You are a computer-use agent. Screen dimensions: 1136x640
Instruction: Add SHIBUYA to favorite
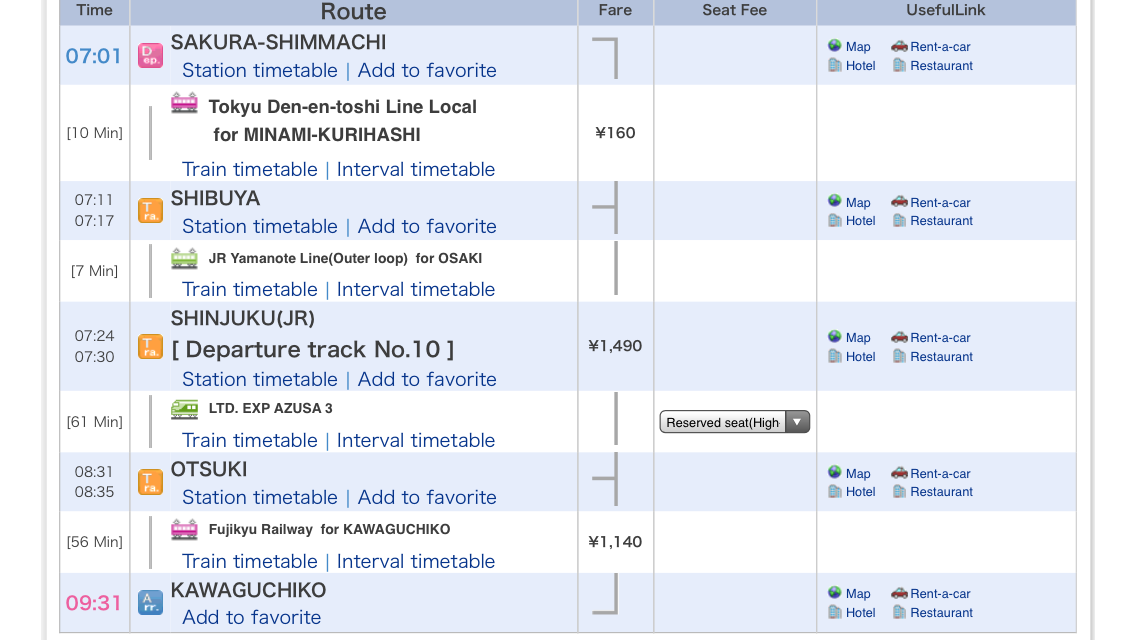(427, 226)
